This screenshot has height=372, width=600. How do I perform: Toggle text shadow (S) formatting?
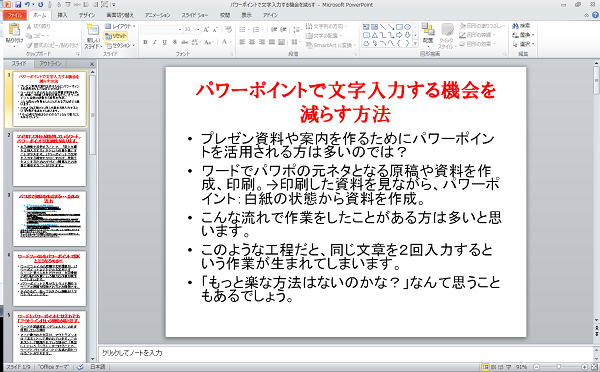175,42
